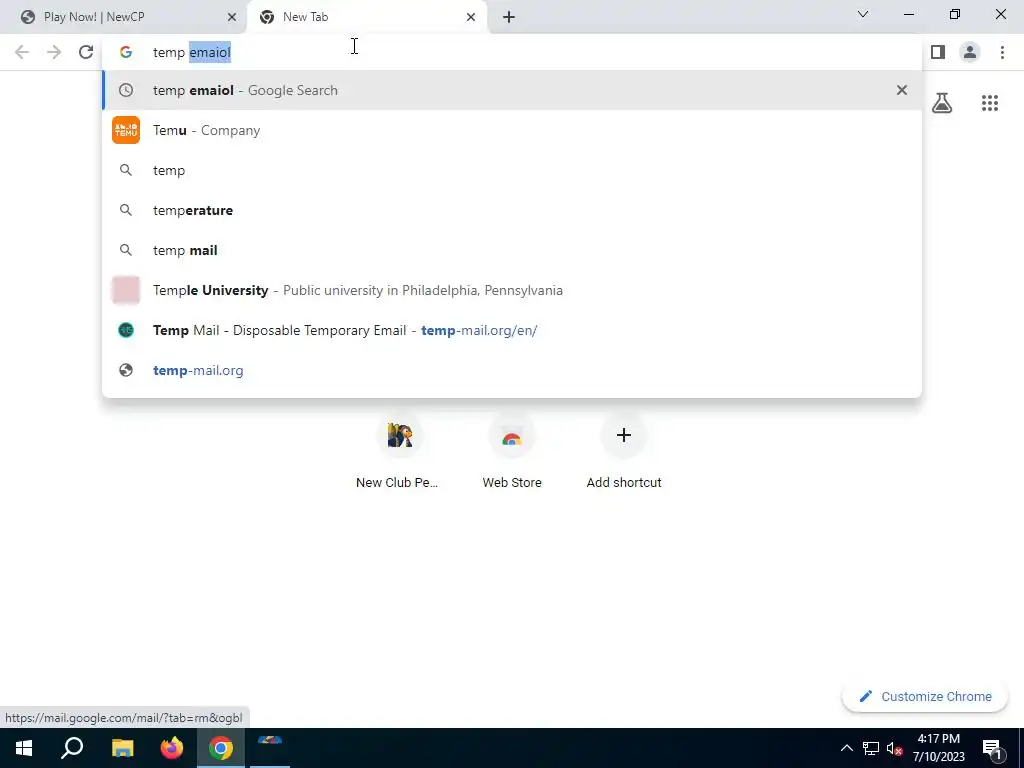
Task: Click the Temp Mail site favicon
Action: coord(126,330)
